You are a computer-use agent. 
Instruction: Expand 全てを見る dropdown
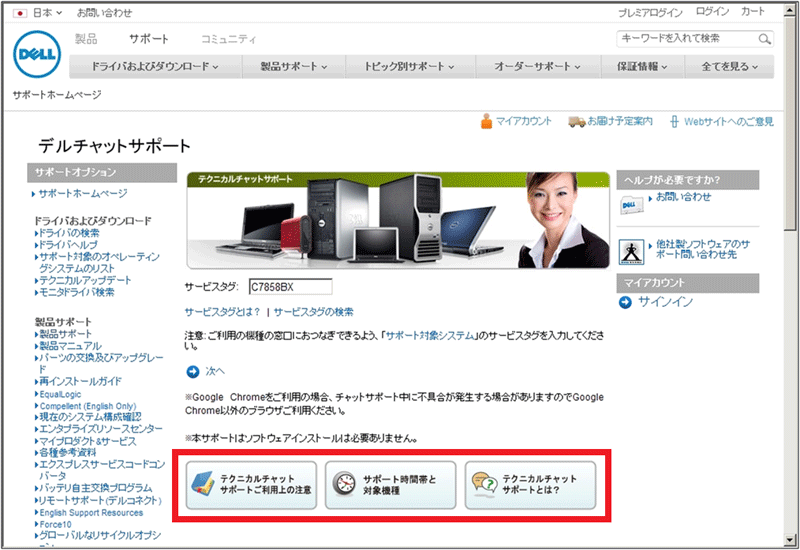pos(730,66)
